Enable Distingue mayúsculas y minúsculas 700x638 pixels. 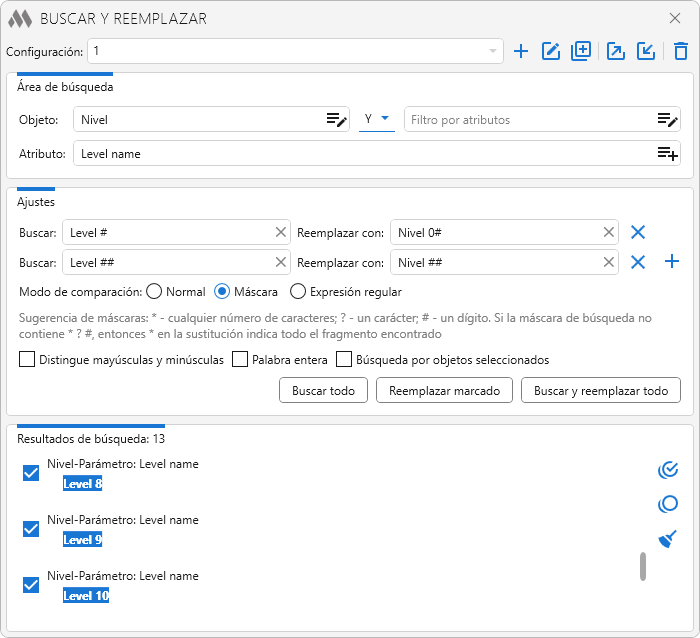coord(27,360)
